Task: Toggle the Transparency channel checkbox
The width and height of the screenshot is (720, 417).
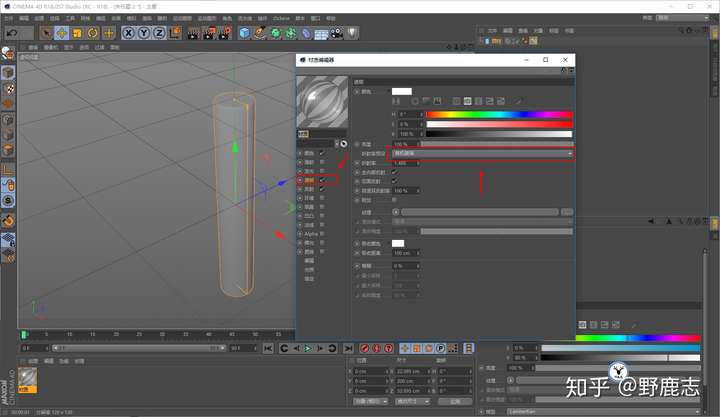Action: click(322, 180)
